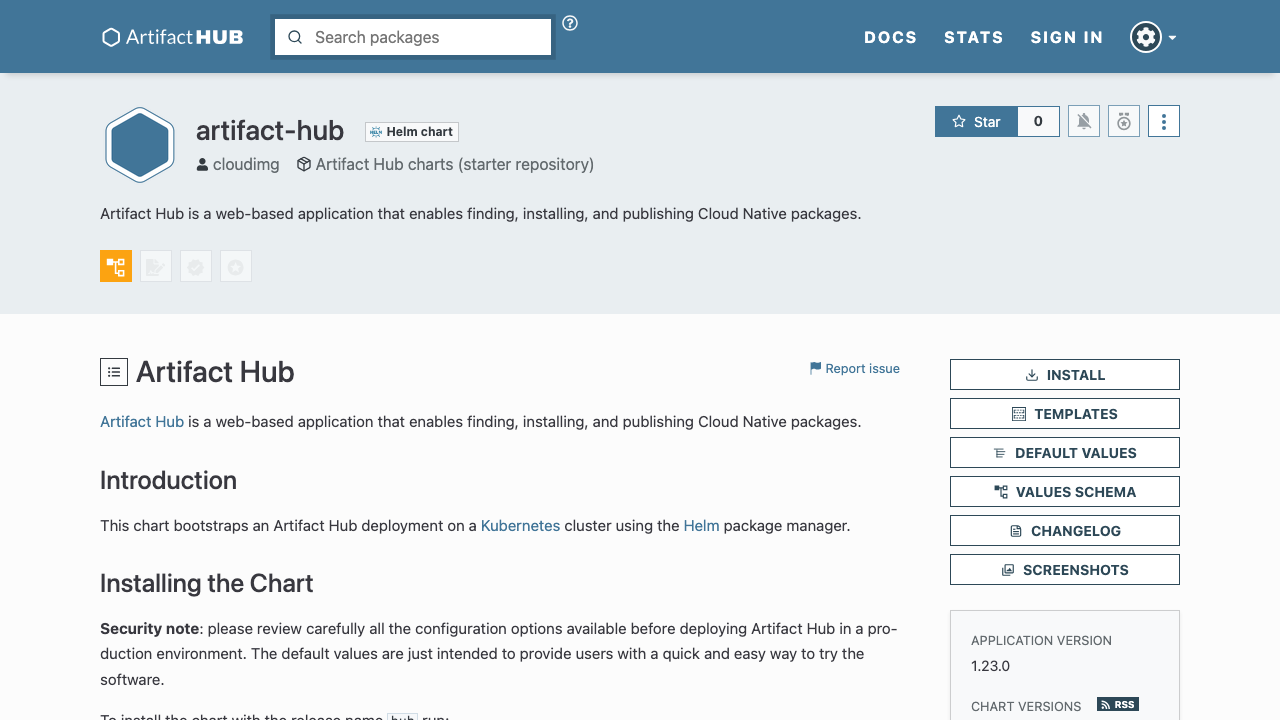Click the orange values schema badge
Screen dimensions: 1280x720
[116, 266]
